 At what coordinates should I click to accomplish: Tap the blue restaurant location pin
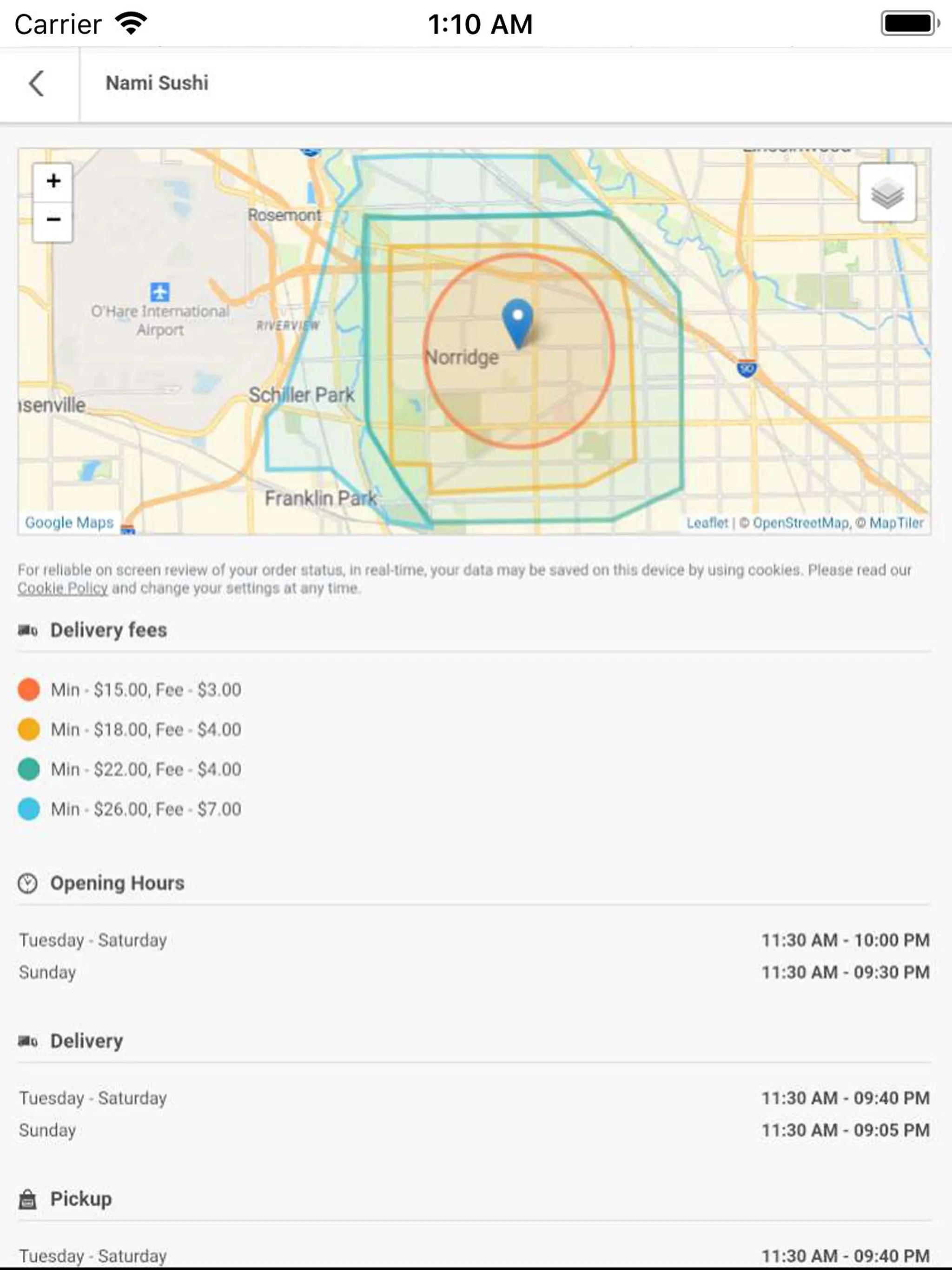pos(517,324)
